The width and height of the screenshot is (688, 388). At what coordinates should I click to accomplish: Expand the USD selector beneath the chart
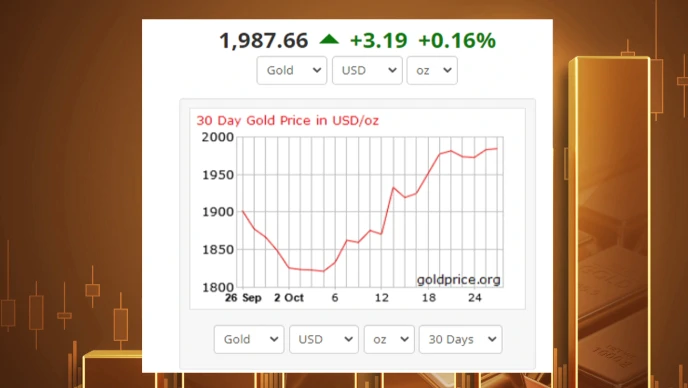[x=324, y=339]
